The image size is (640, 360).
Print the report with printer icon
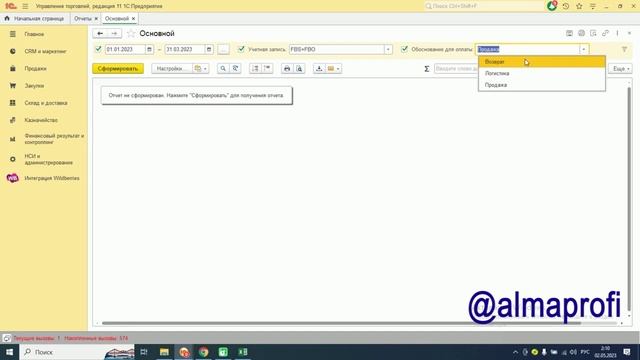coord(287,69)
